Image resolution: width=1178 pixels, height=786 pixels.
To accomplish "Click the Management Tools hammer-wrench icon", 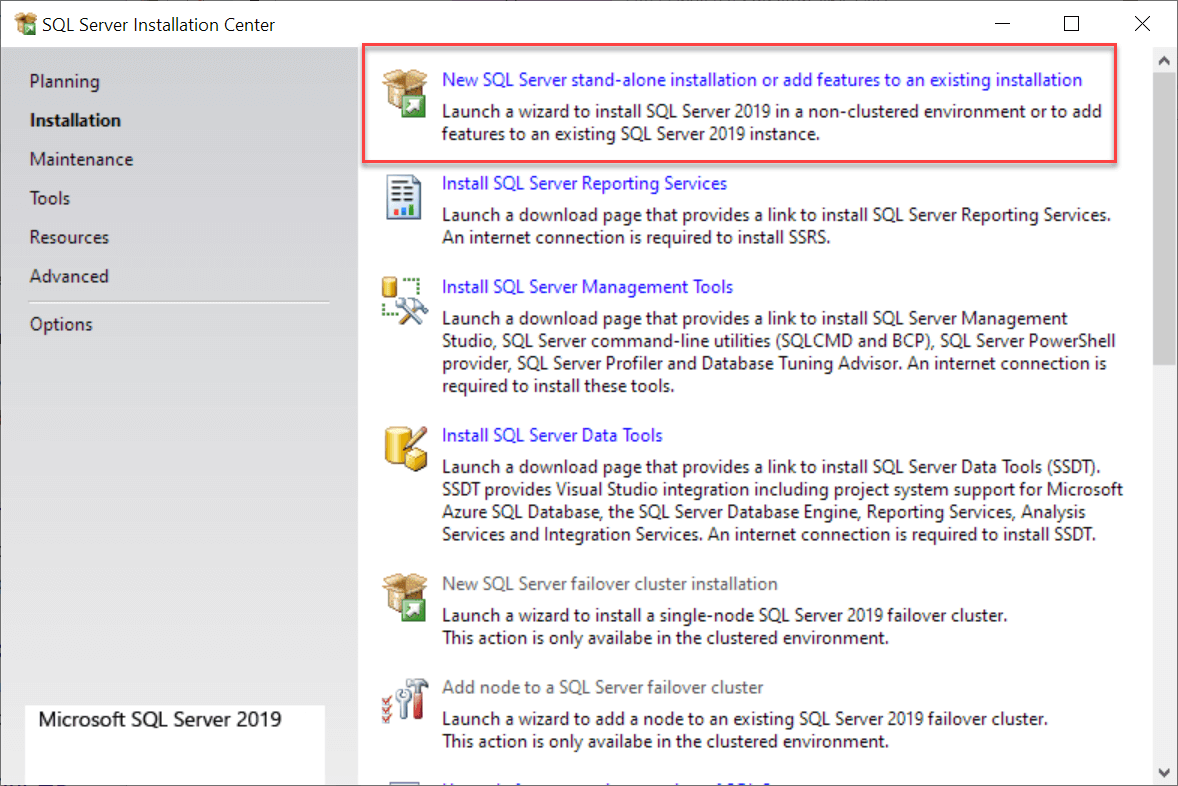I will (x=405, y=301).
